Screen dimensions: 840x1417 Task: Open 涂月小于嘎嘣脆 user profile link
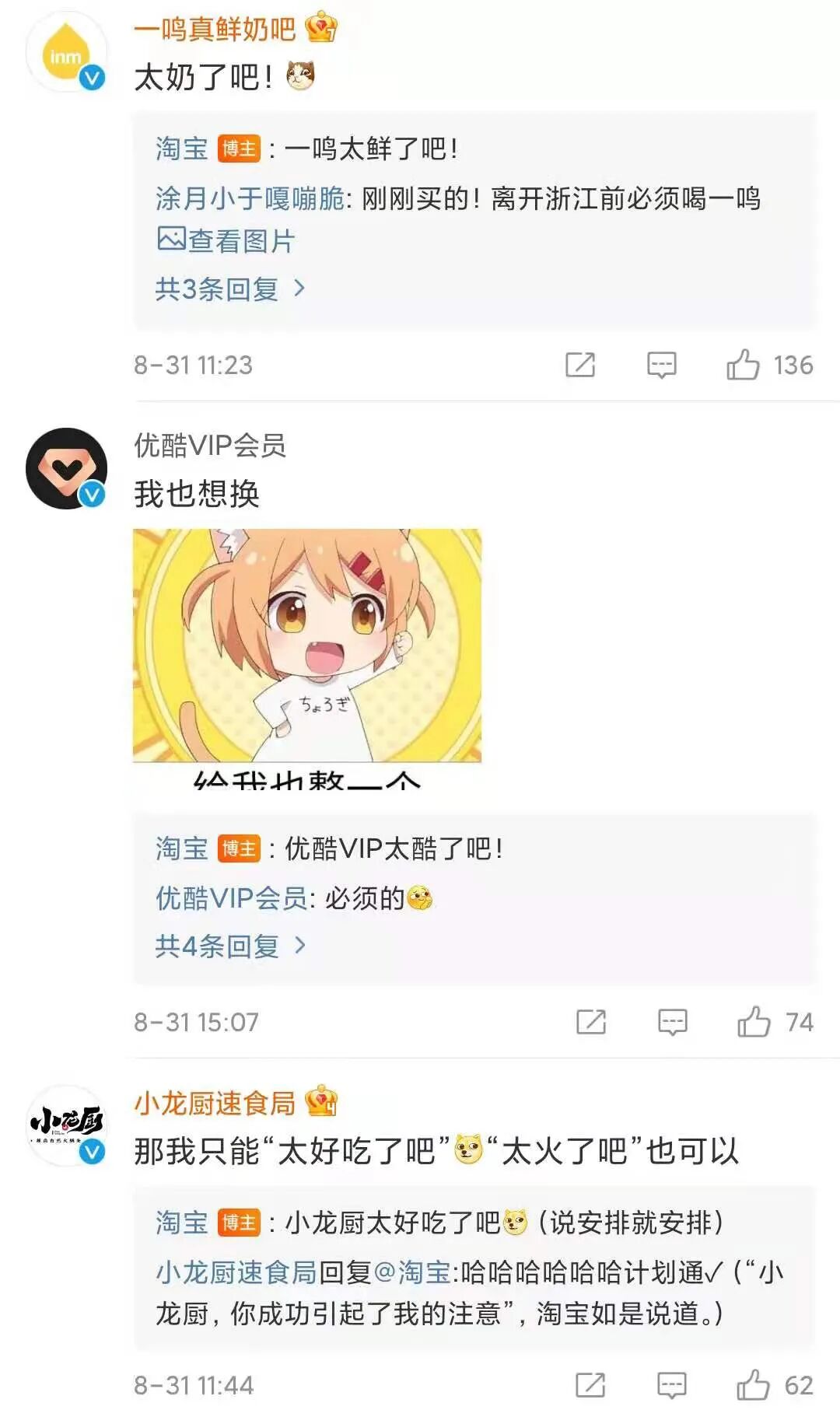pyautogui.click(x=250, y=198)
